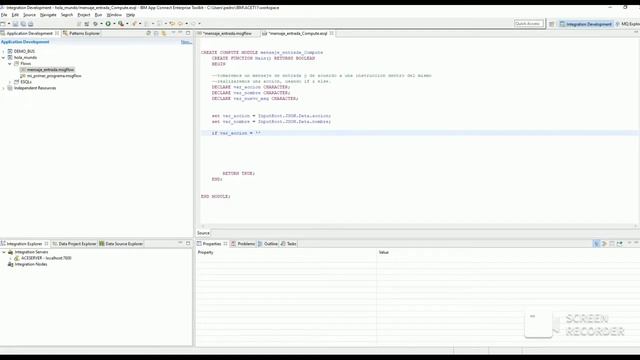Image resolution: width=640 pixels, height=360 pixels.
Task: Open the Search menu
Action: pos(67,15)
